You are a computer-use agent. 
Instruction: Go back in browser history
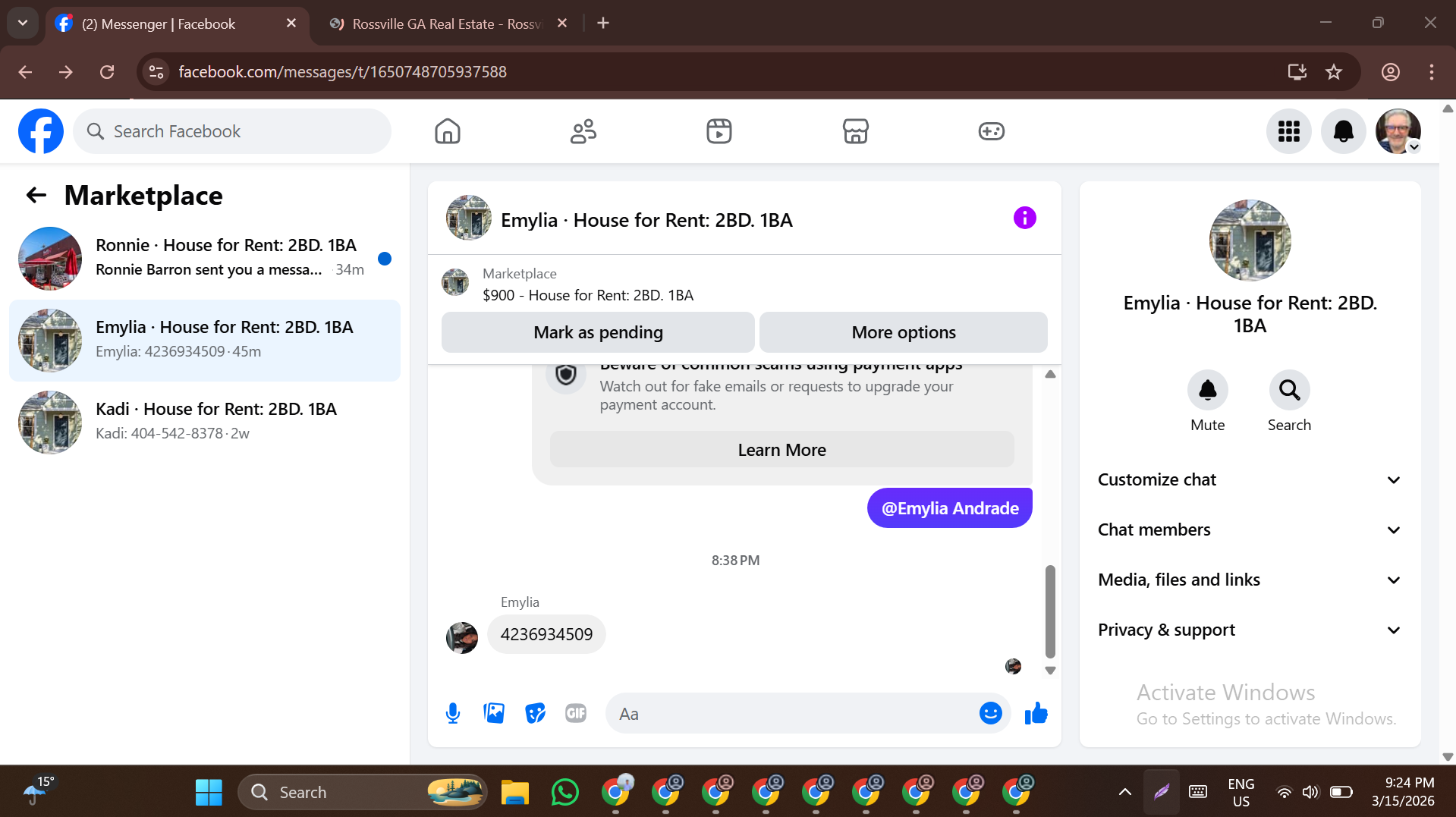[x=25, y=72]
